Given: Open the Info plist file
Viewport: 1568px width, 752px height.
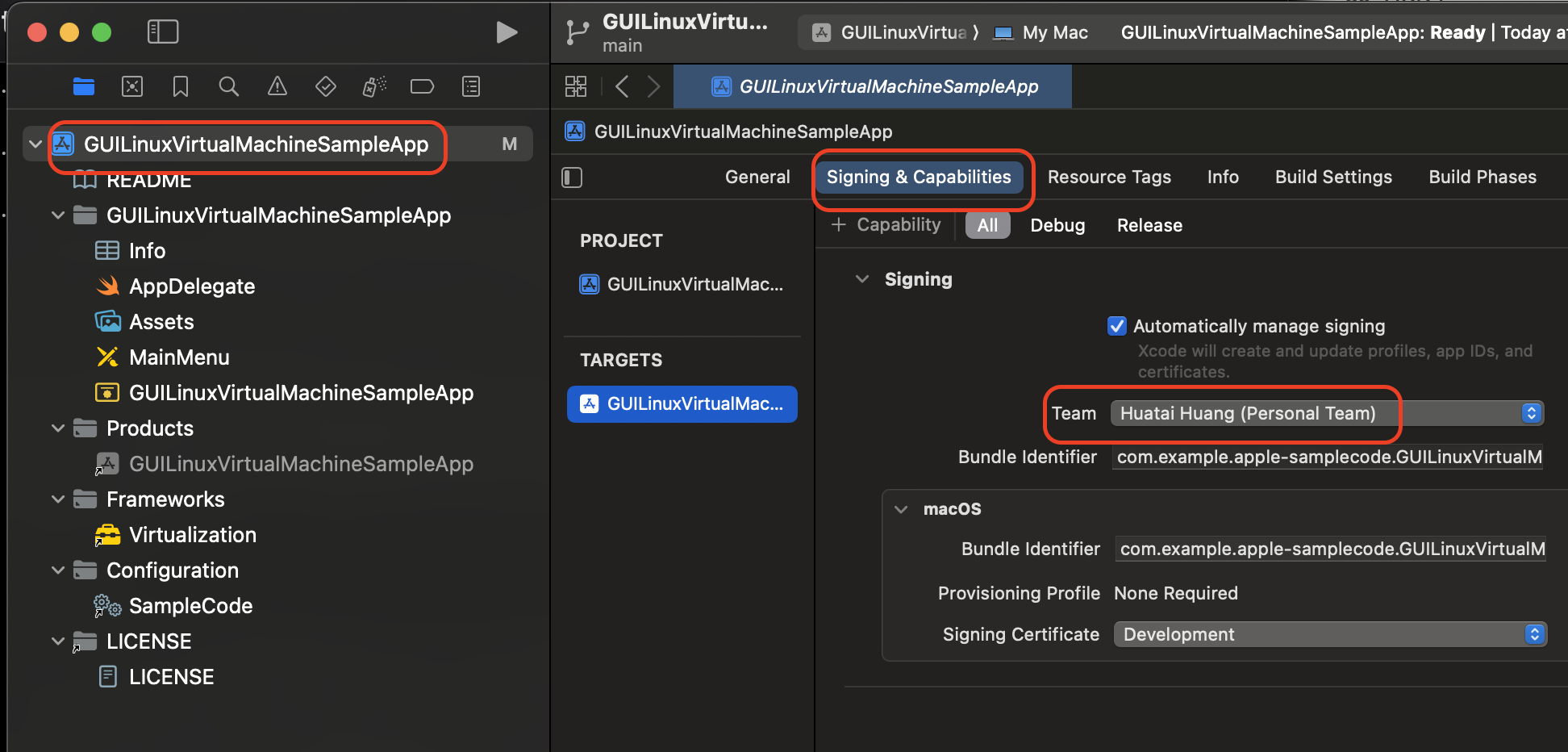Looking at the screenshot, I should point(147,251).
